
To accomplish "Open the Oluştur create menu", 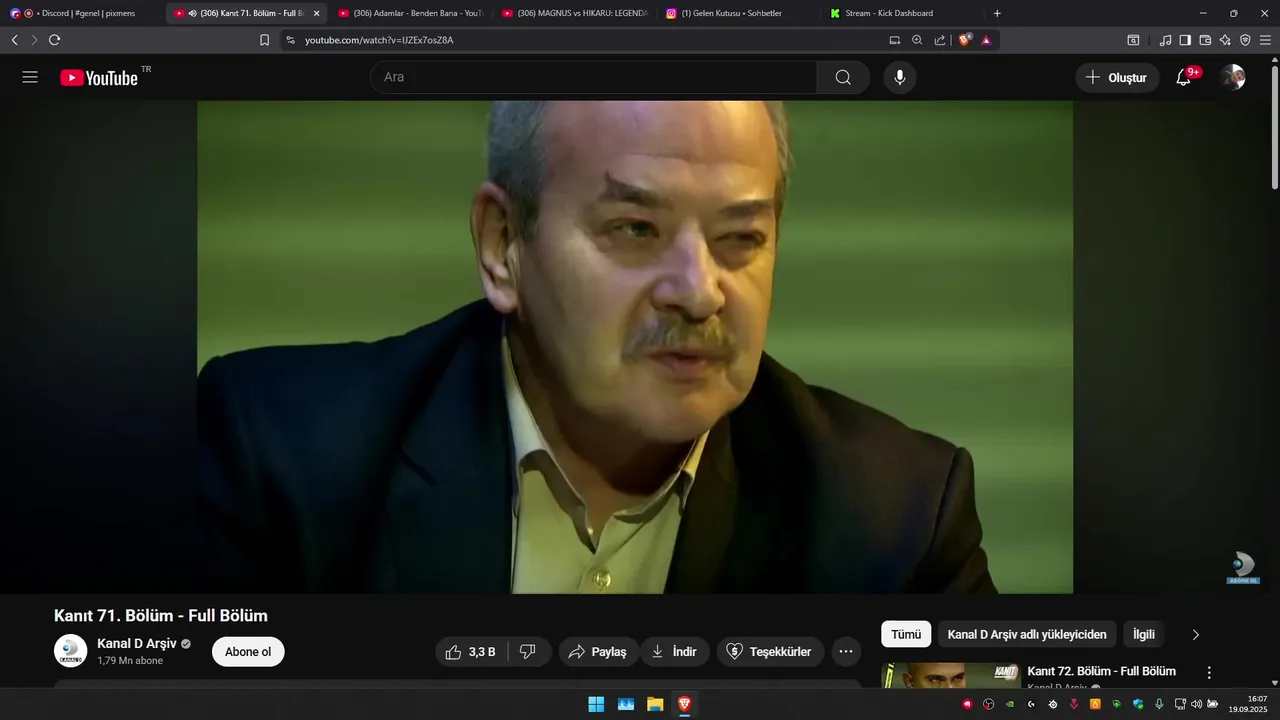I will point(1117,77).
